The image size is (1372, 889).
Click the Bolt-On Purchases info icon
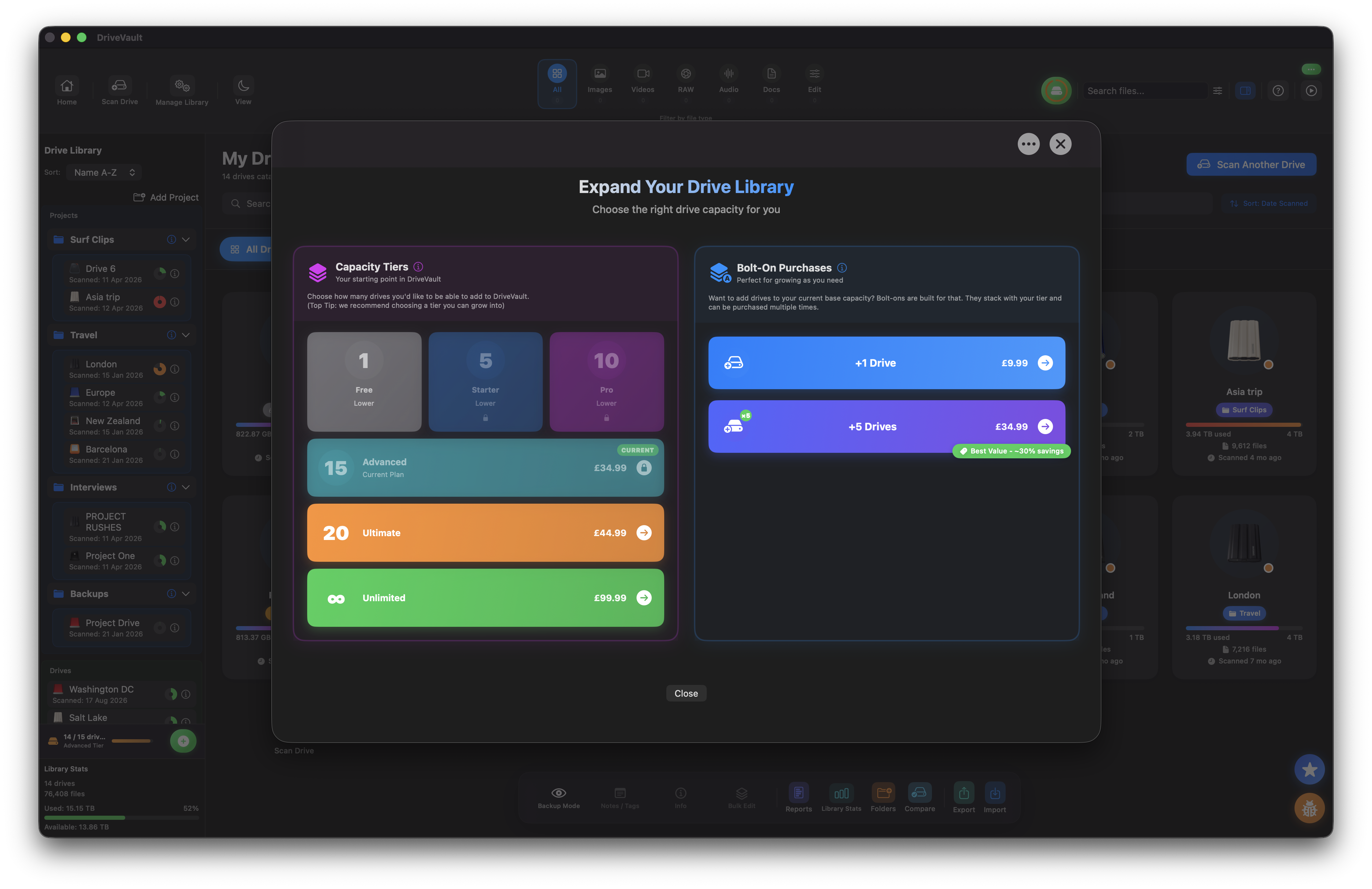(842, 267)
